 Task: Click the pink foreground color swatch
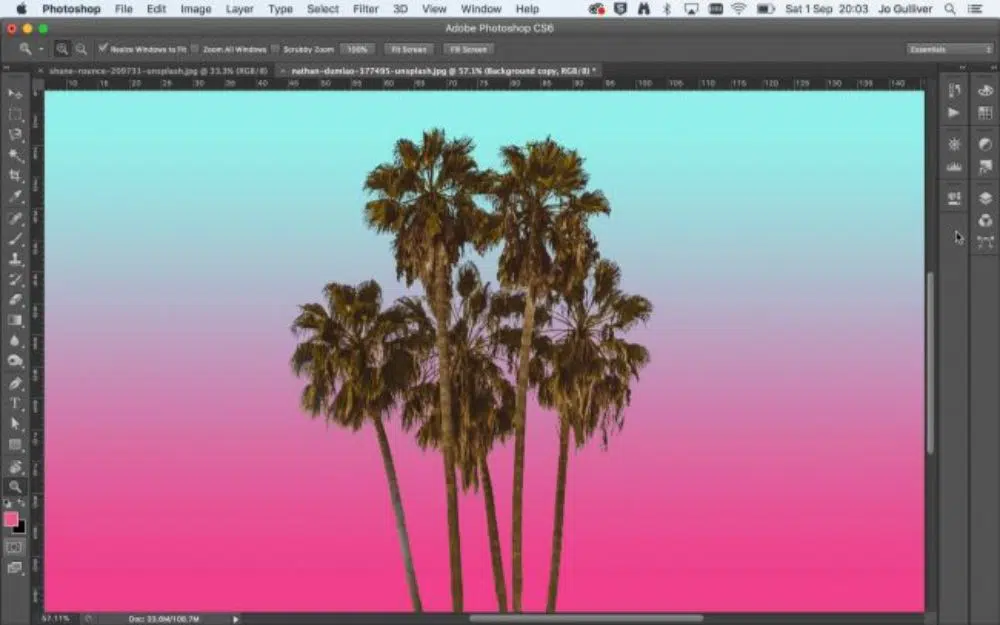point(11,519)
